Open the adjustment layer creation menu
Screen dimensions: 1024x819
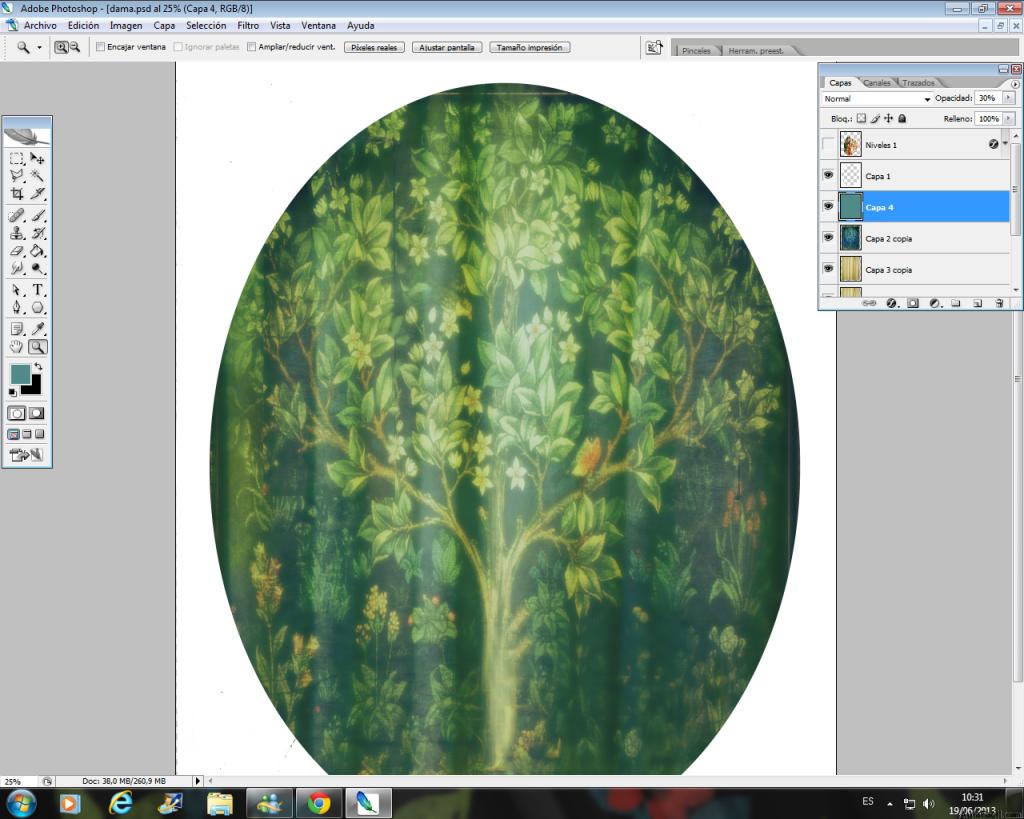point(935,303)
